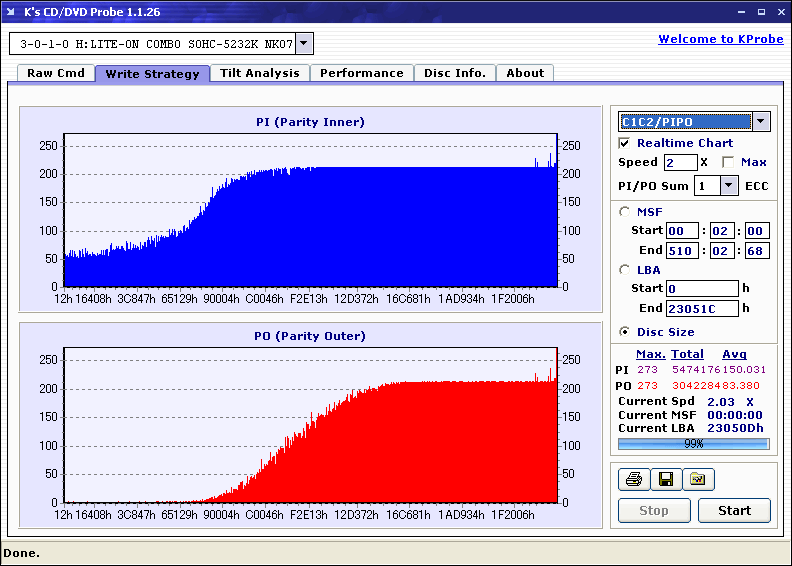Click the PI total value 5474176

pos(696,370)
